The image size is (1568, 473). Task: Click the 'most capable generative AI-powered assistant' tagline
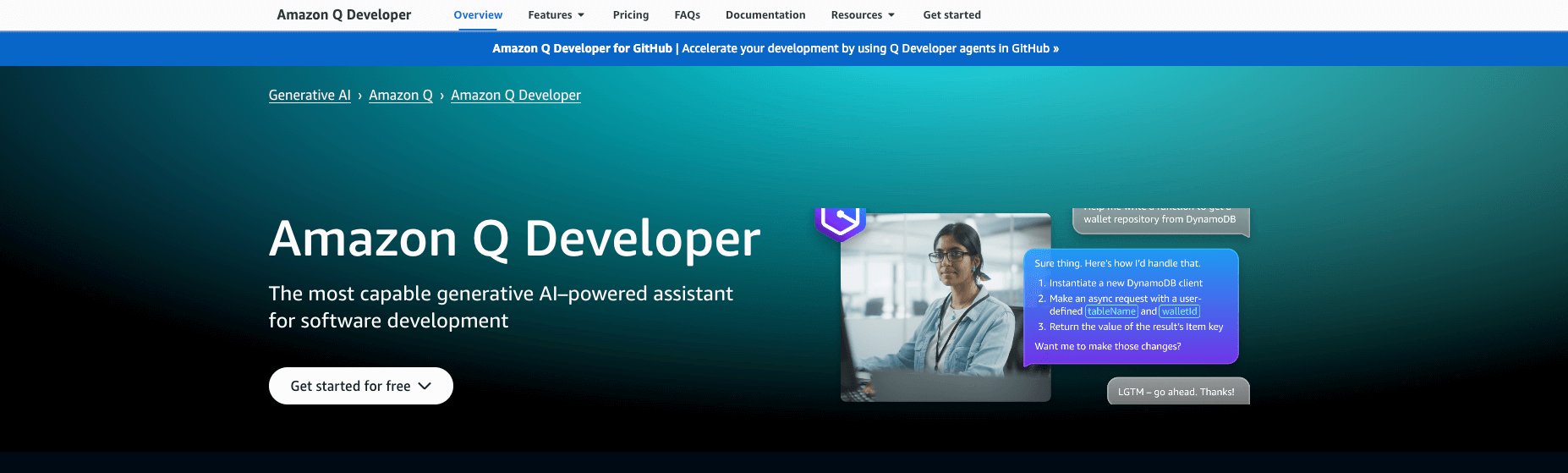tap(501, 306)
